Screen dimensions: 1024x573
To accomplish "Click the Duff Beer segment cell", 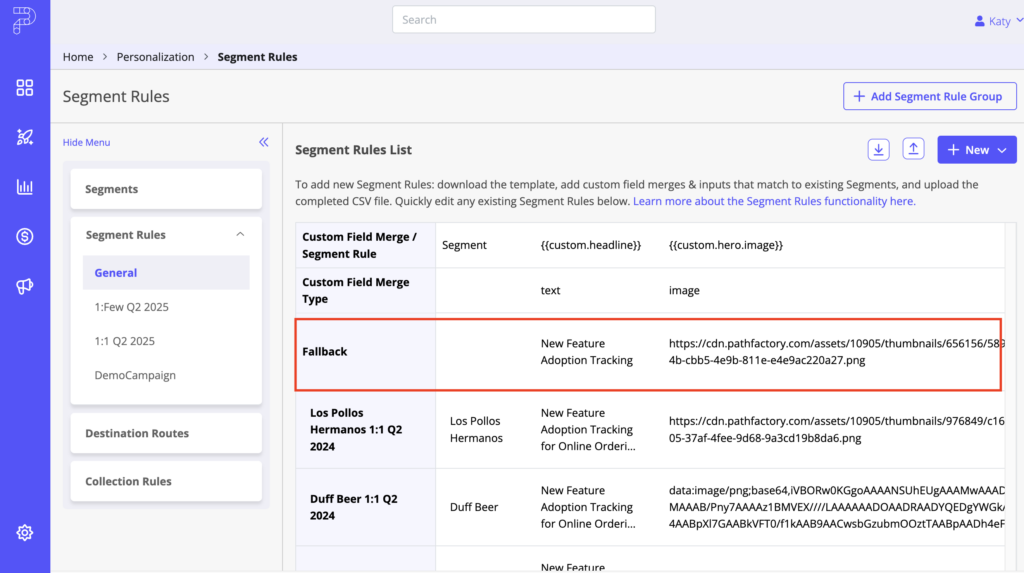I will point(473,507).
